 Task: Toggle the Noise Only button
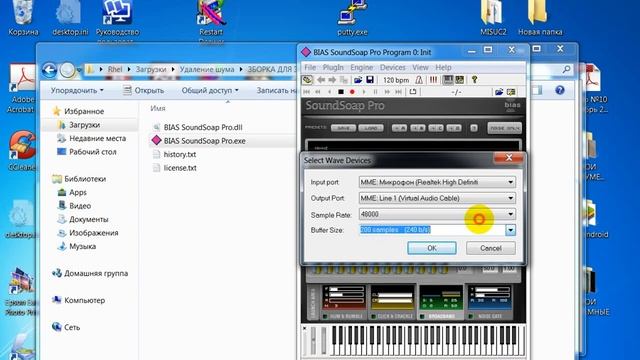coord(504,128)
